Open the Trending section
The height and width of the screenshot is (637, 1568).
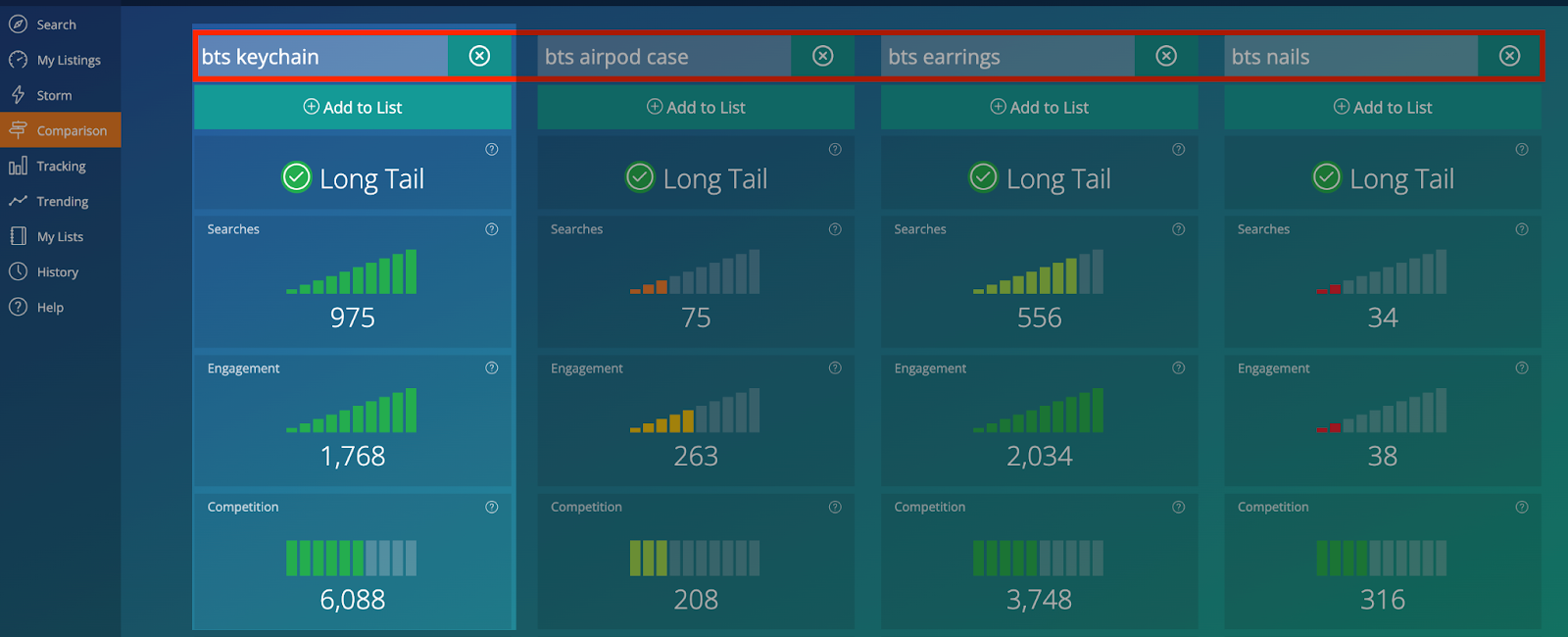[x=62, y=201]
